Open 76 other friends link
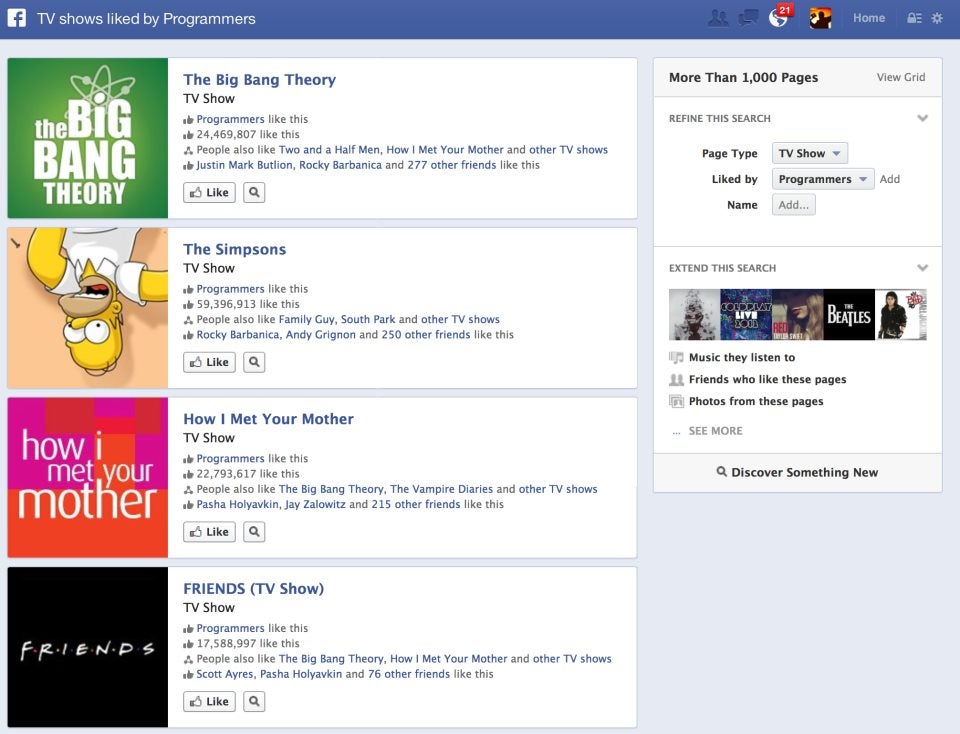 [408, 673]
